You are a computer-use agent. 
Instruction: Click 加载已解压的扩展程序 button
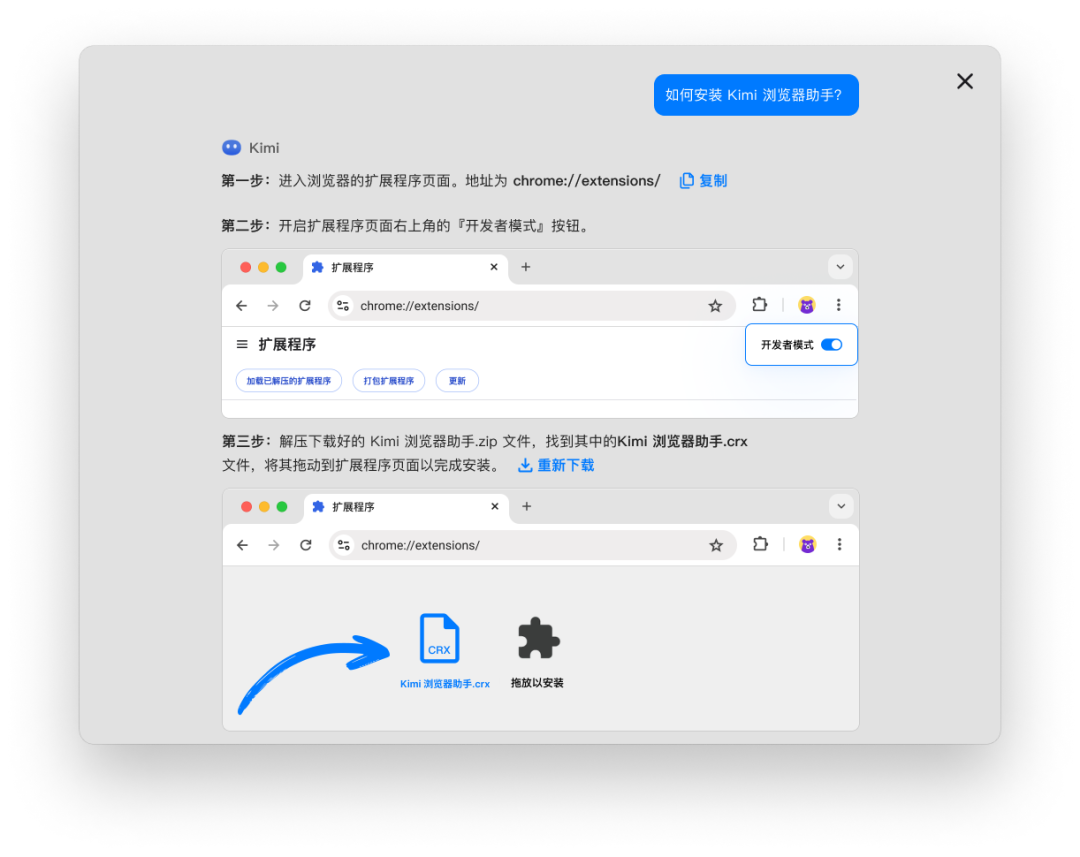pos(289,381)
